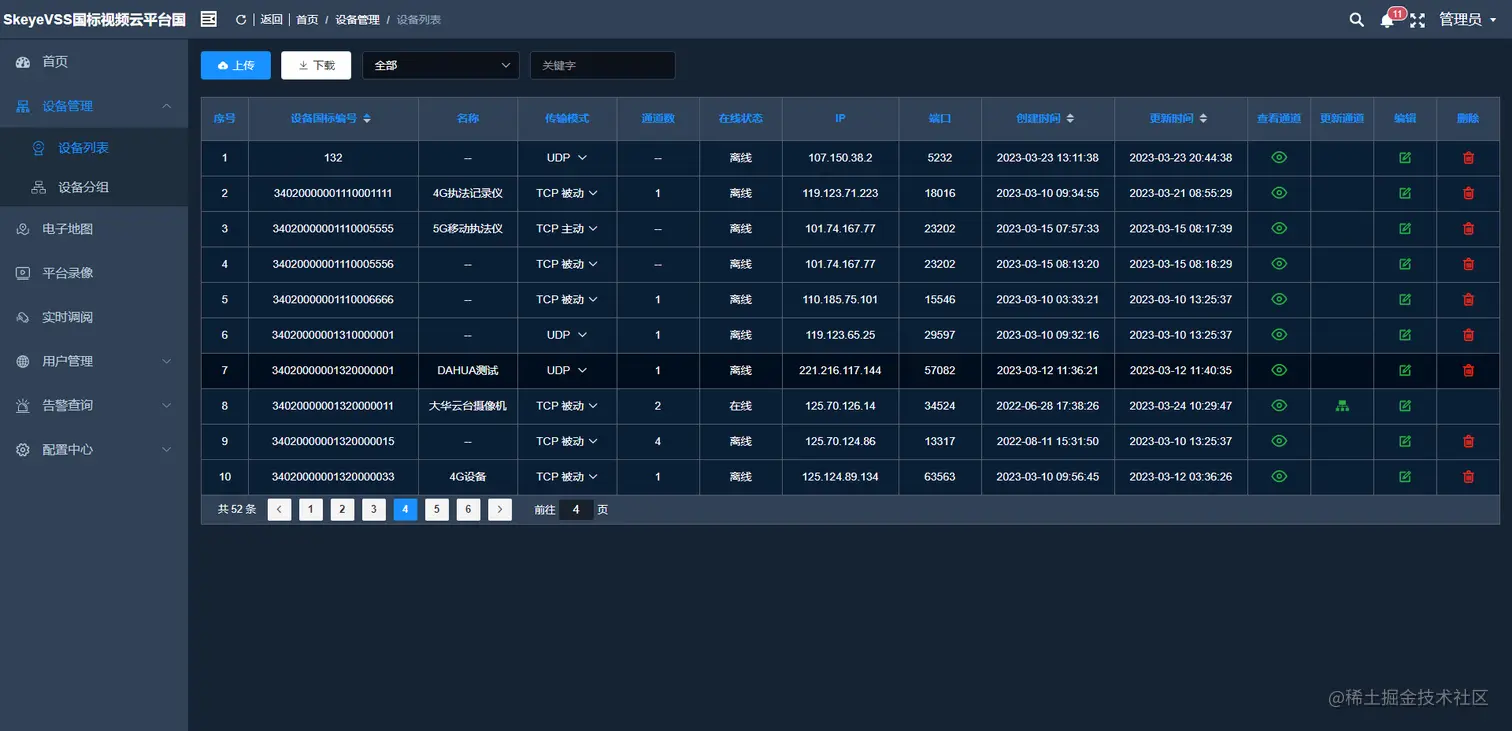Open 电子地图 in the sidebar
Screen dimensions: 1512x731
[94, 229]
